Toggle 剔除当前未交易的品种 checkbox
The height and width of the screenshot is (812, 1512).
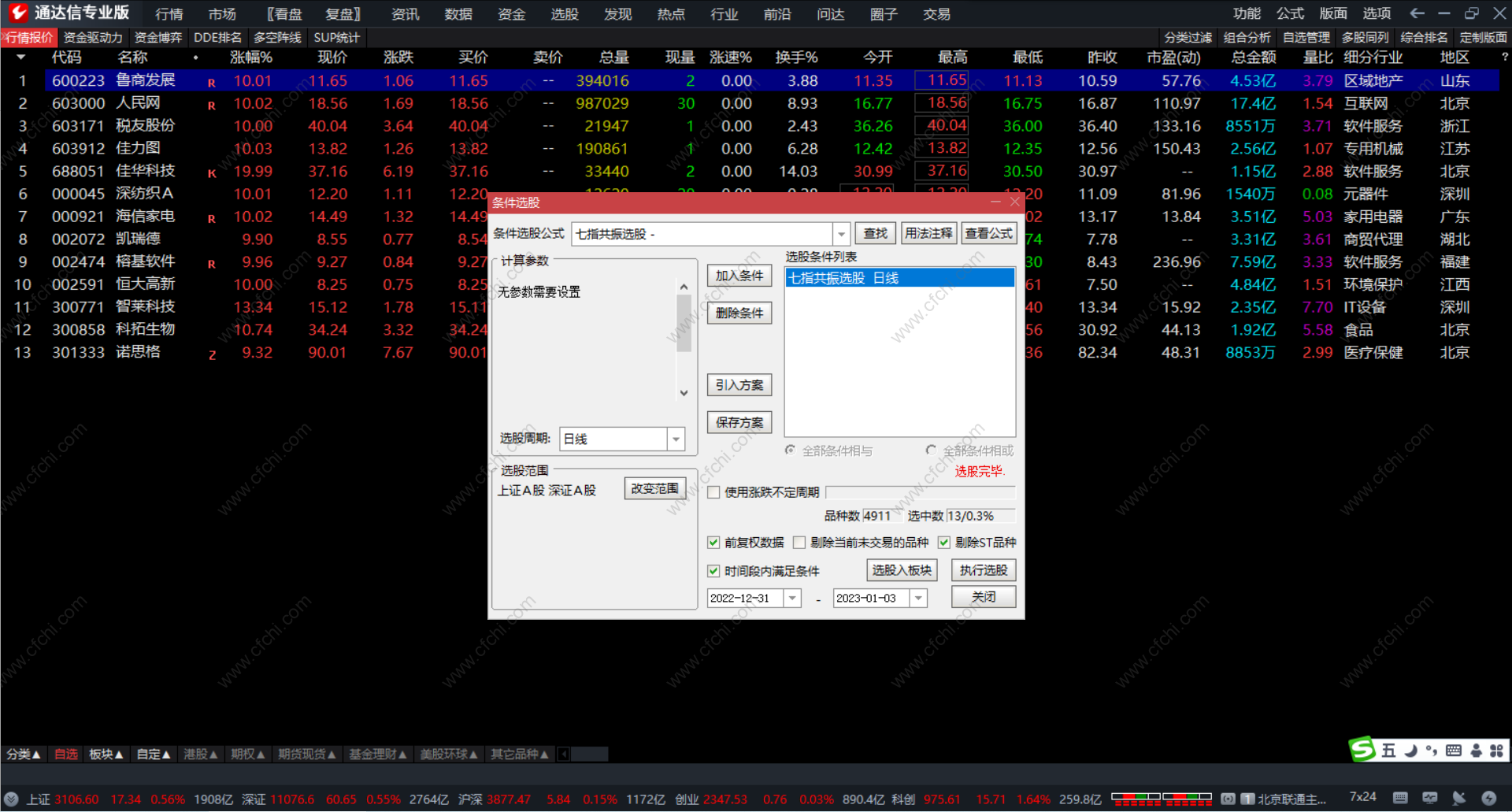pos(799,543)
